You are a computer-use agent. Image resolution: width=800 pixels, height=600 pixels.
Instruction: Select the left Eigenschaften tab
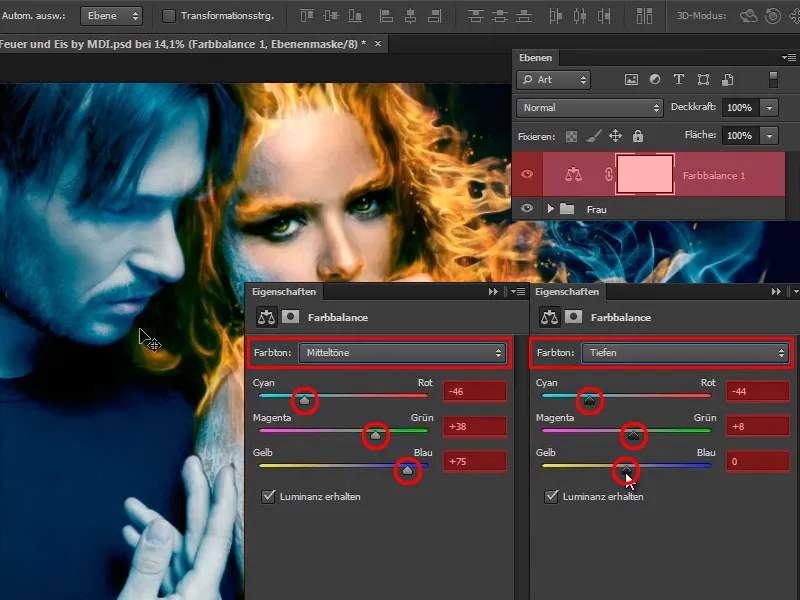pyautogui.click(x=284, y=291)
